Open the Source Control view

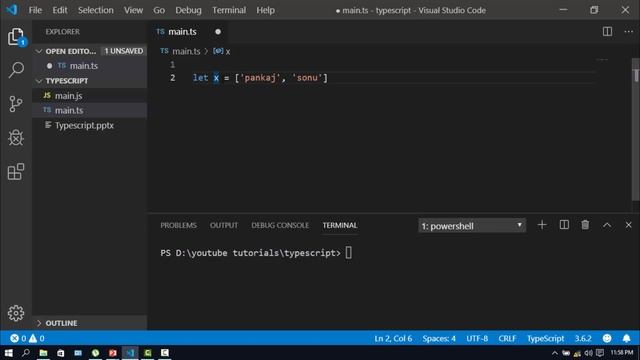coord(16,104)
